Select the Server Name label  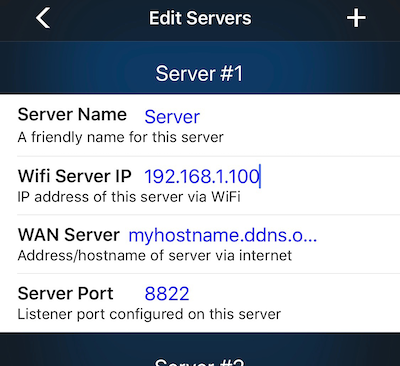(72, 114)
